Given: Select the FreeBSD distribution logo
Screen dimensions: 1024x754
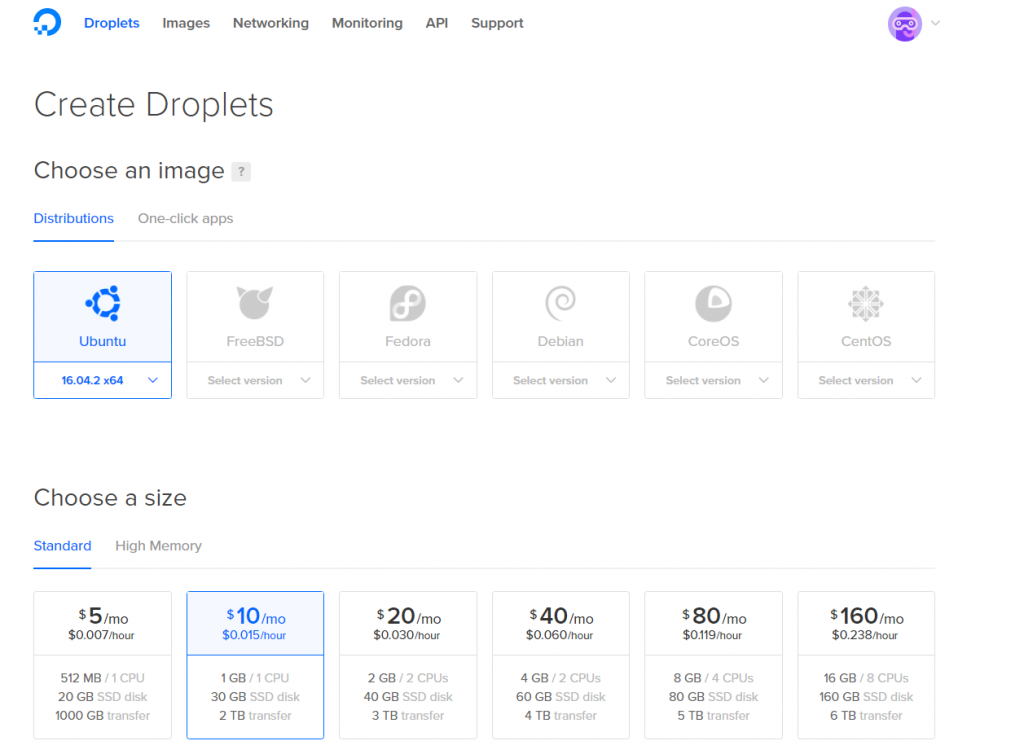Looking at the screenshot, I should 255,302.
